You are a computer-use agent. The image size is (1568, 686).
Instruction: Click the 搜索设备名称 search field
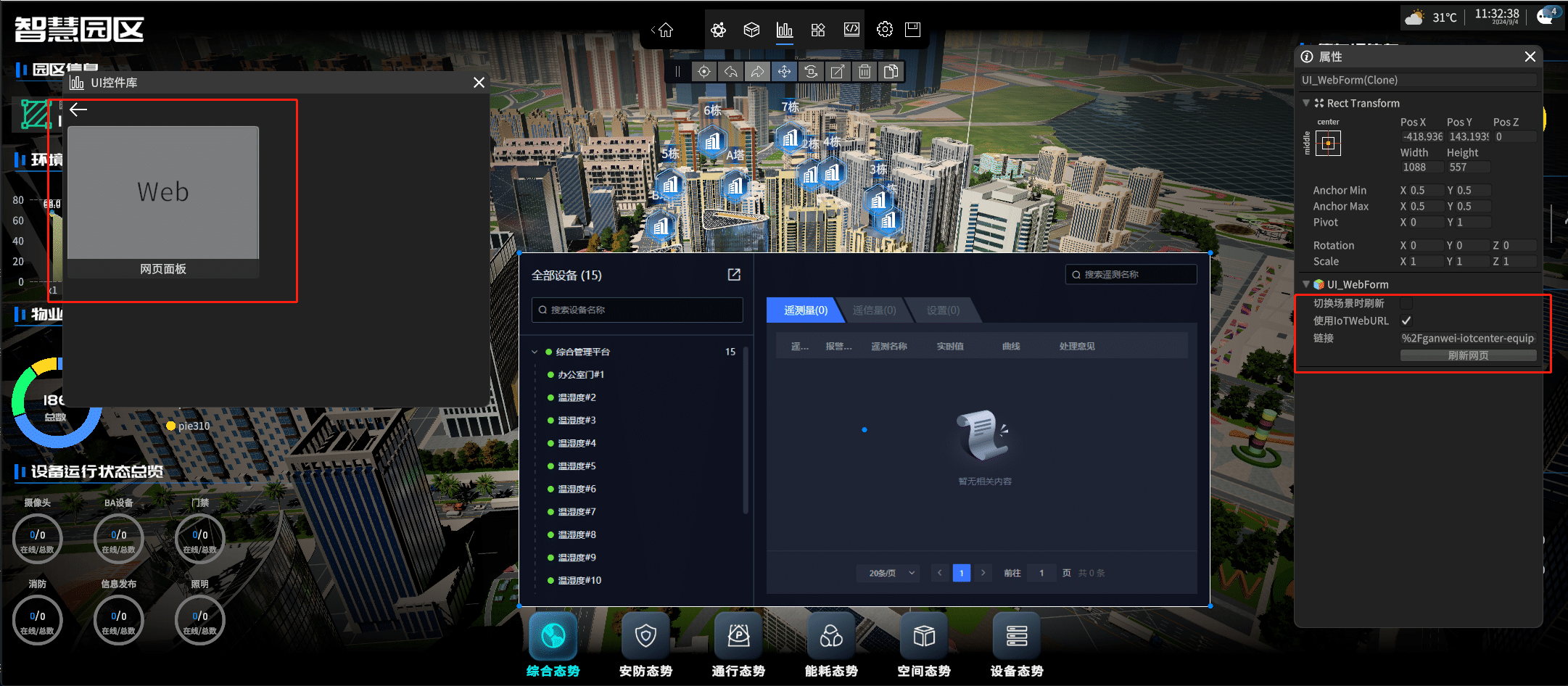tap(637, 310)
